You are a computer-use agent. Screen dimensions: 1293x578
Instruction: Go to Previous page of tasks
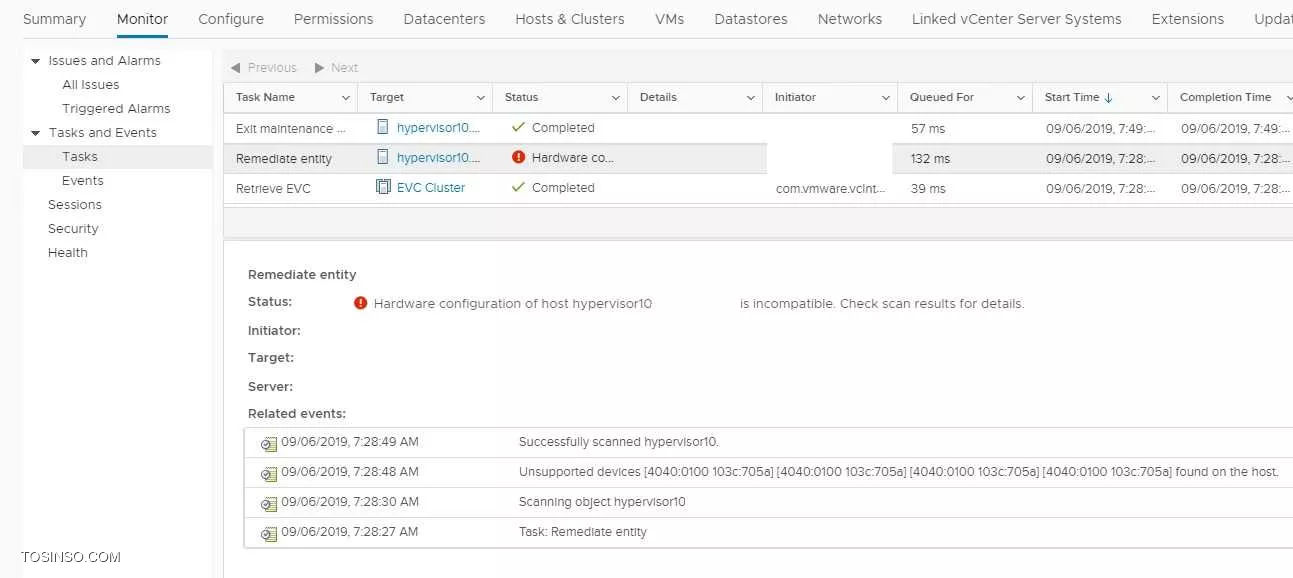(x=264, y=68)
